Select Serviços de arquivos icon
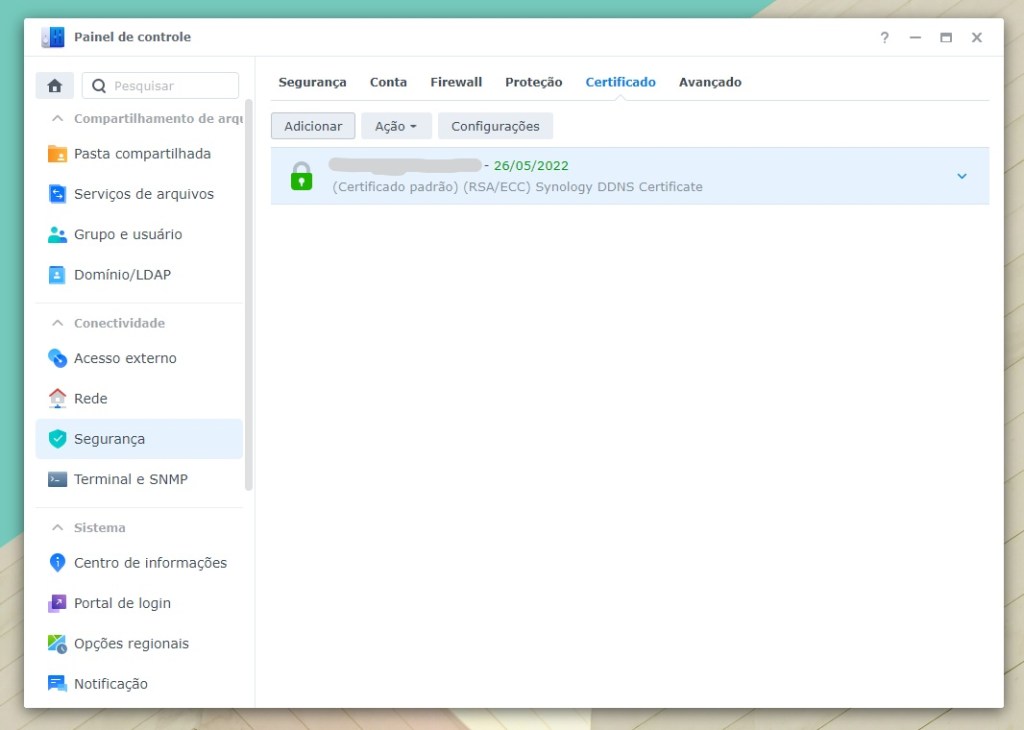 (x=58, y=194)
